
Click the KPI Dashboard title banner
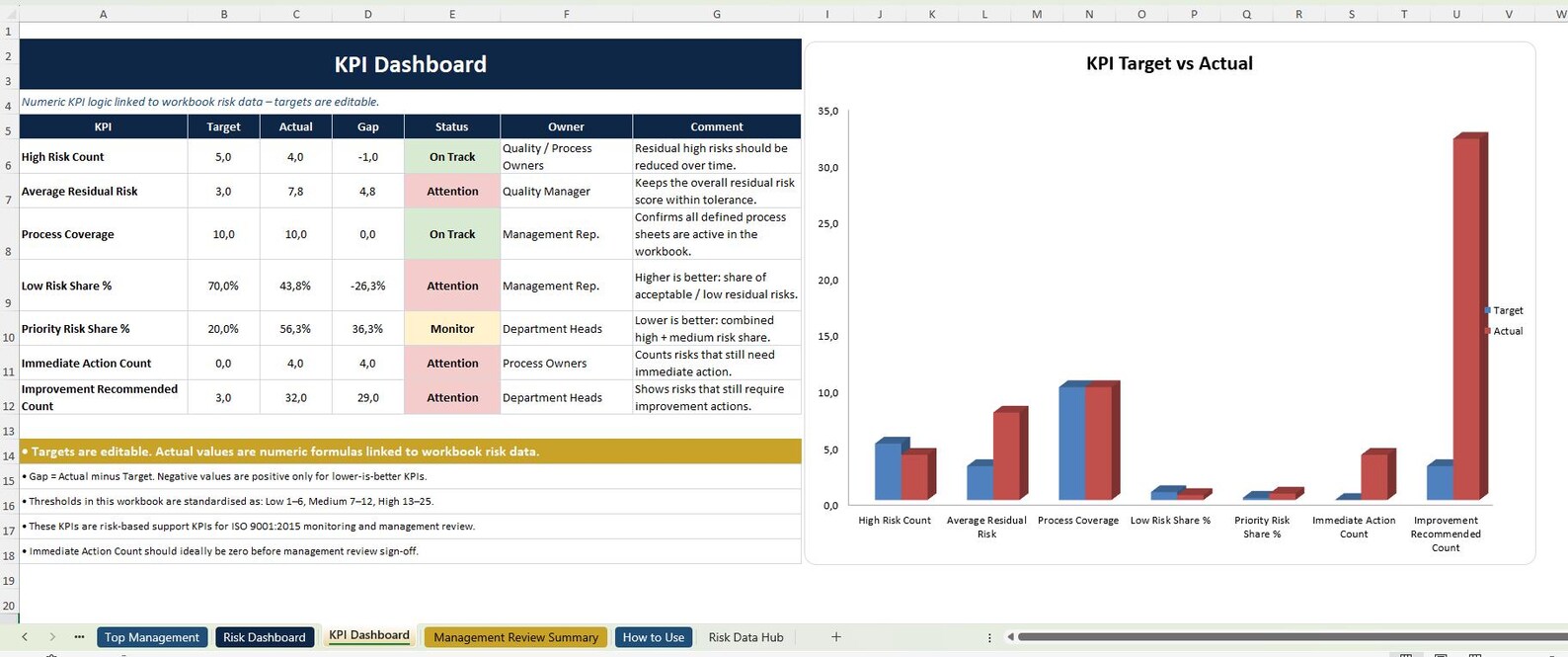pyautogui.click(x=411, y=64)
